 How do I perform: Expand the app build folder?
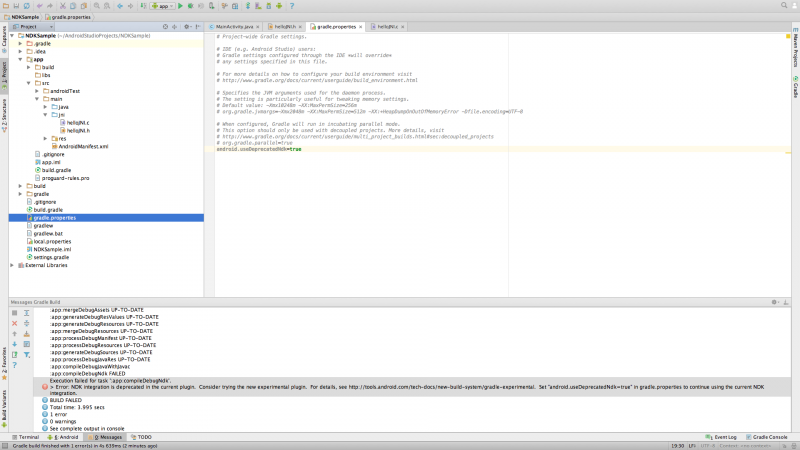[29, 67]
